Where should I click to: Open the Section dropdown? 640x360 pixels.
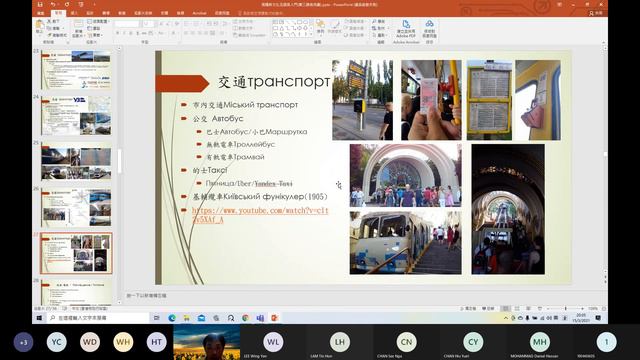coord(95,35)
